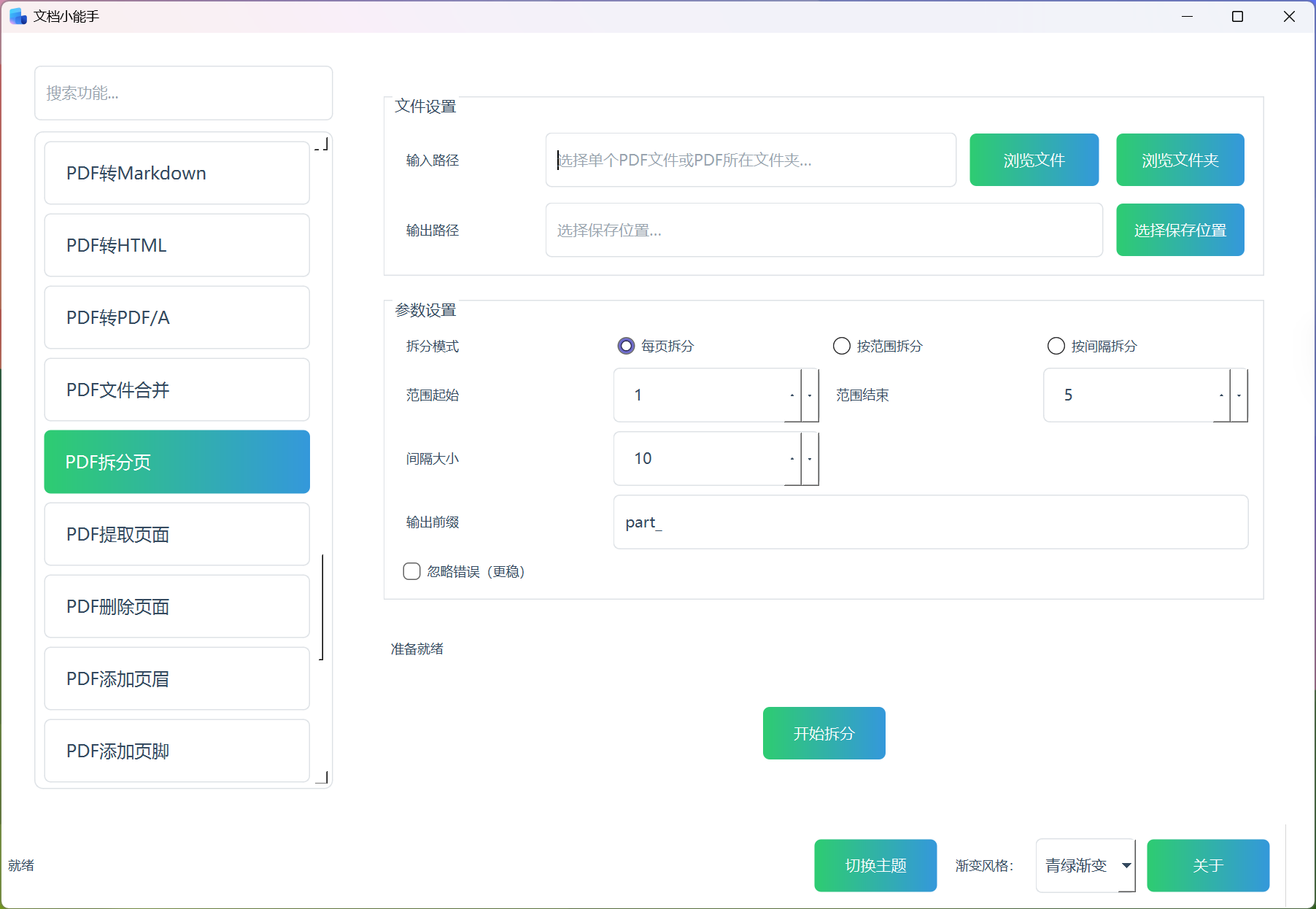Select the 按范围拆分 split mode
The image size is (1316, 909).
(x=841, y=346)
